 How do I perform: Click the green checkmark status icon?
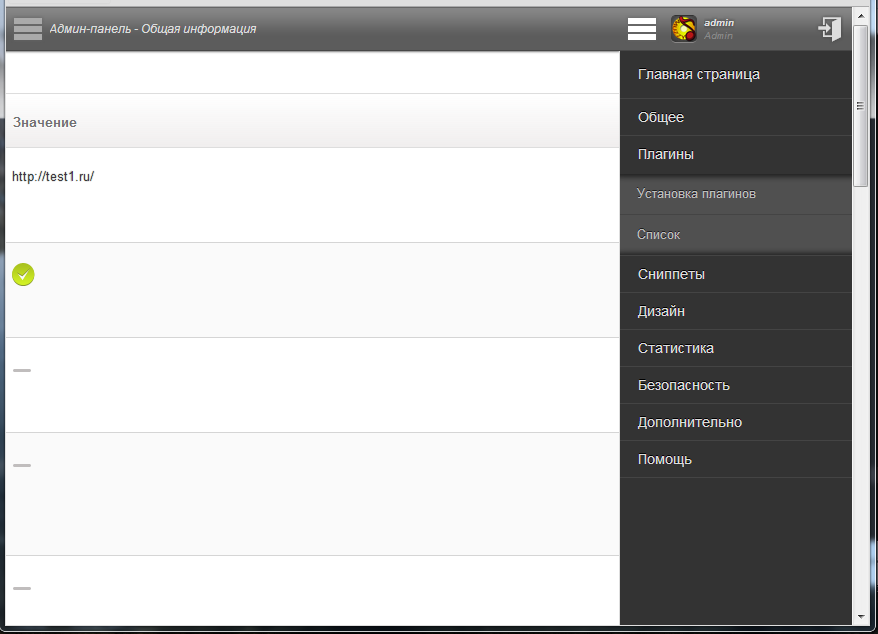click(x=23, y=274)
